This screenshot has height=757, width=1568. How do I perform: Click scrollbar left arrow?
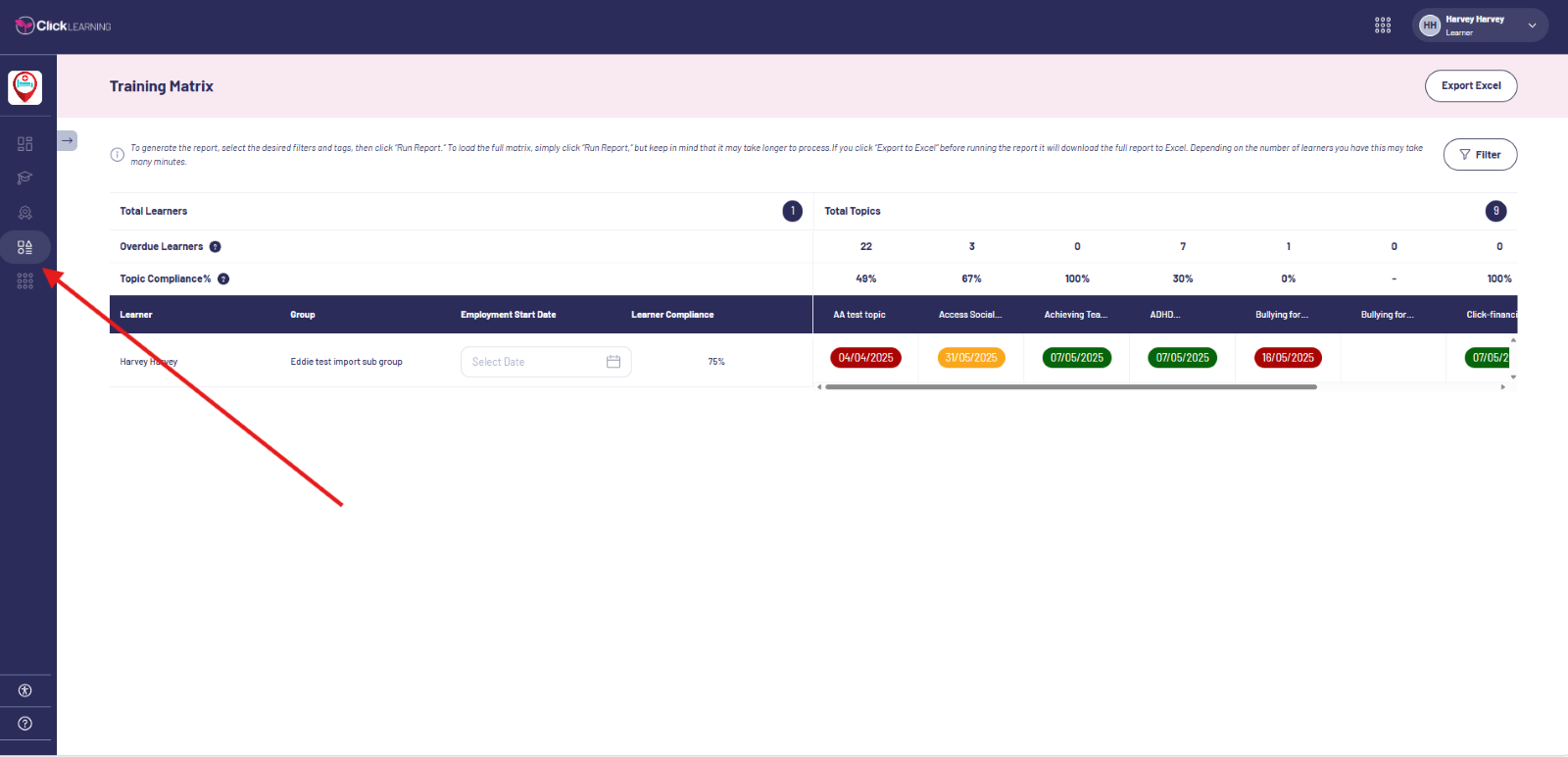(819, 387)
